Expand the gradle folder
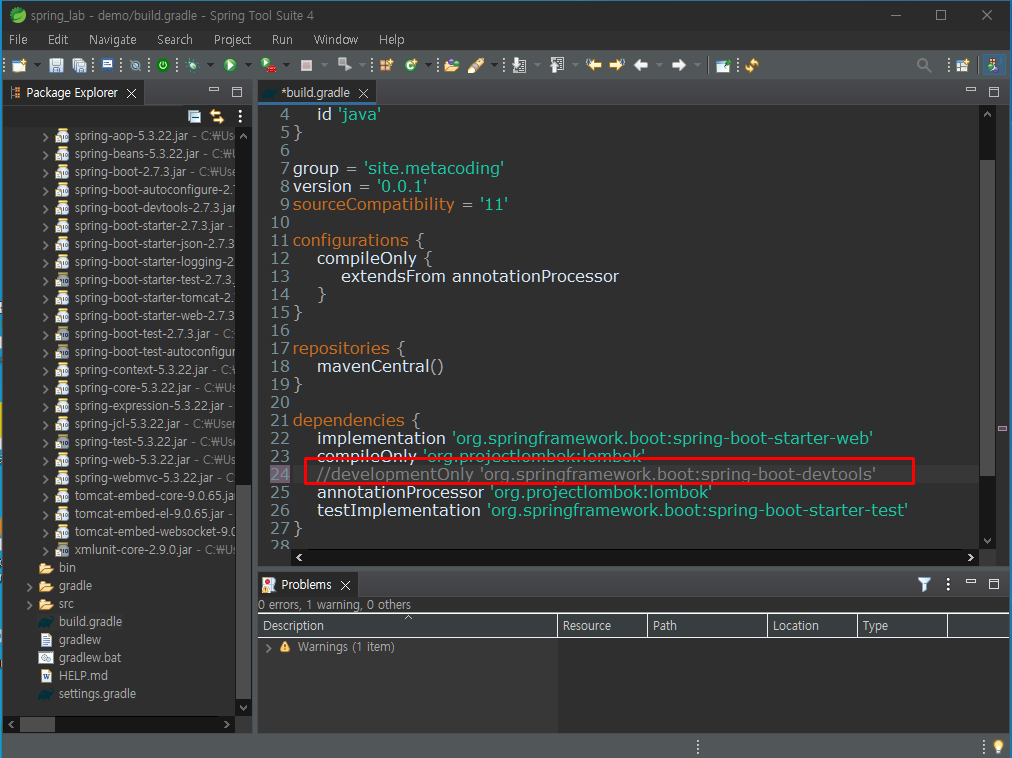 pos(30,587)
